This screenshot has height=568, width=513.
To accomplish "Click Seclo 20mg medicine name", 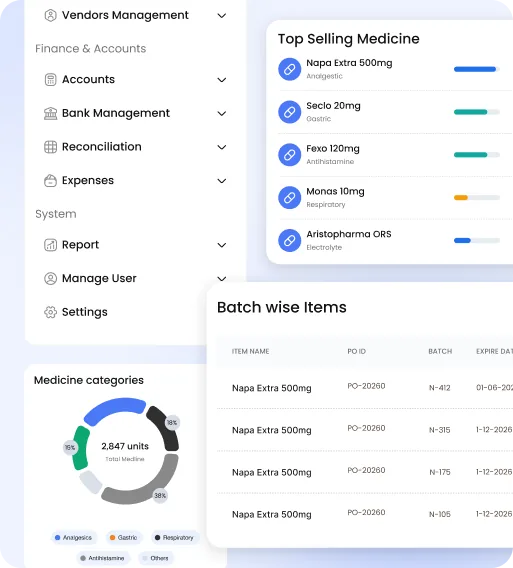I will click(x=333, y=106).
